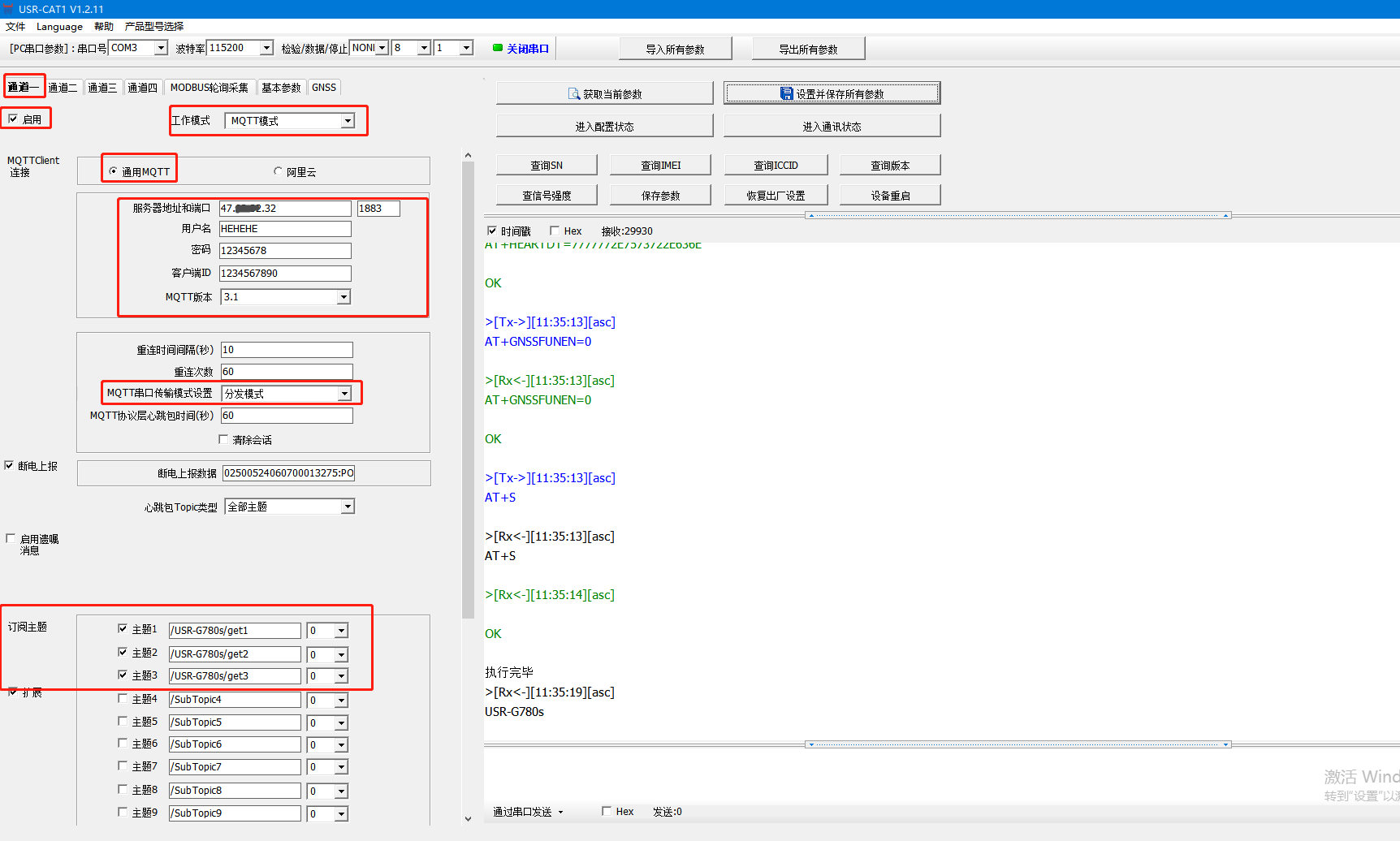The image size is (1400, 841).
Task: Click the right arrow on the lower log splitter
Action: (1226, 744)
